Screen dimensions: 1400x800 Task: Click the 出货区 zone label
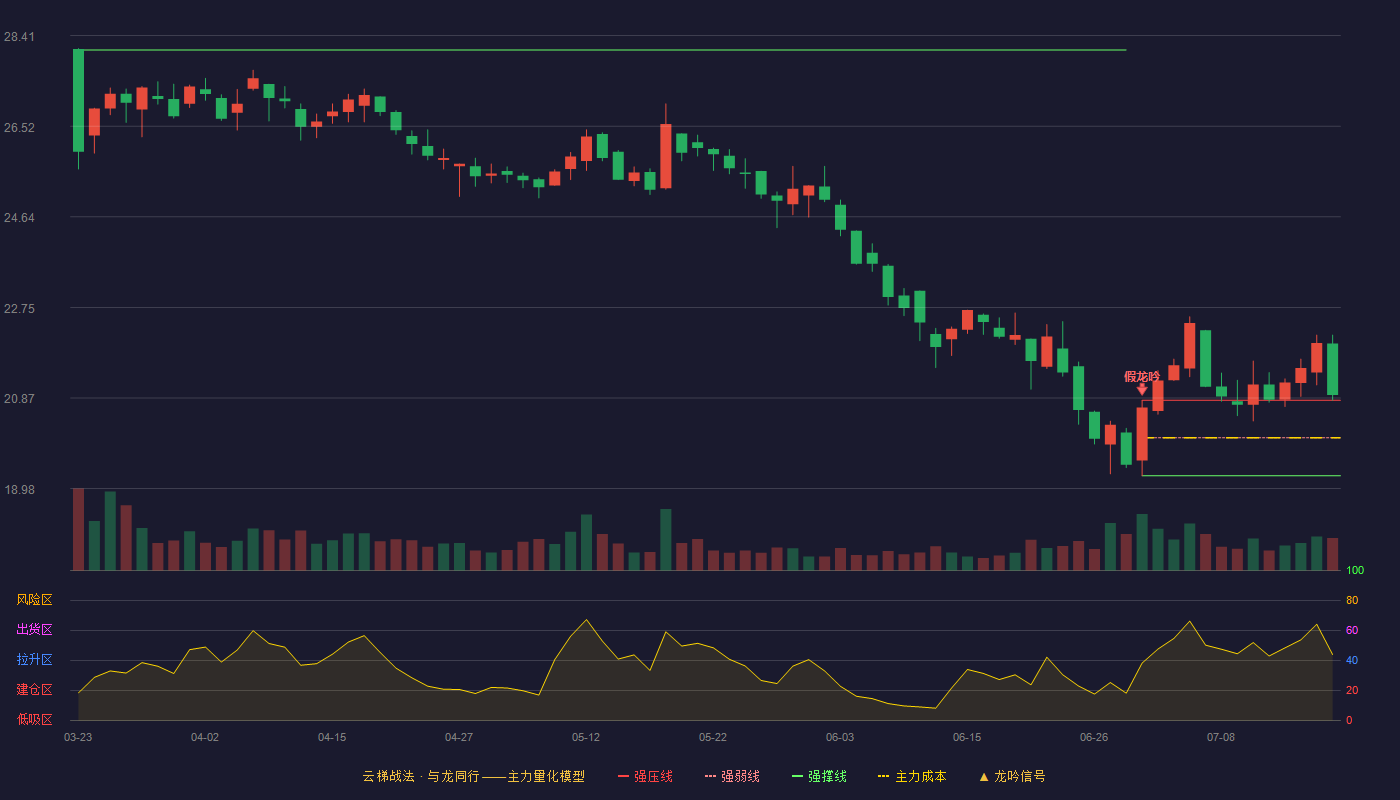[x=34, y=630]
